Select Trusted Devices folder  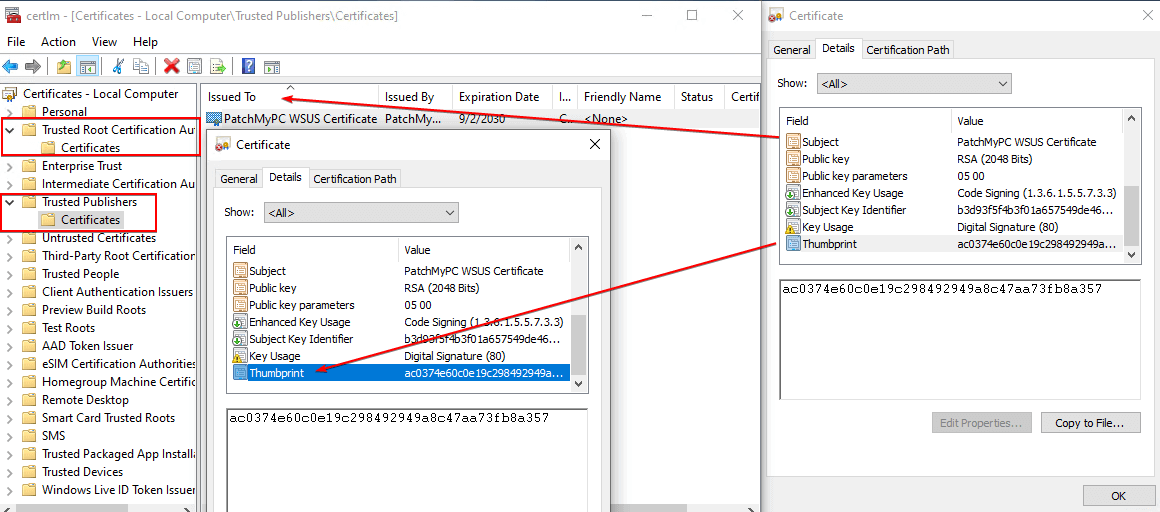tap(82, 471)
